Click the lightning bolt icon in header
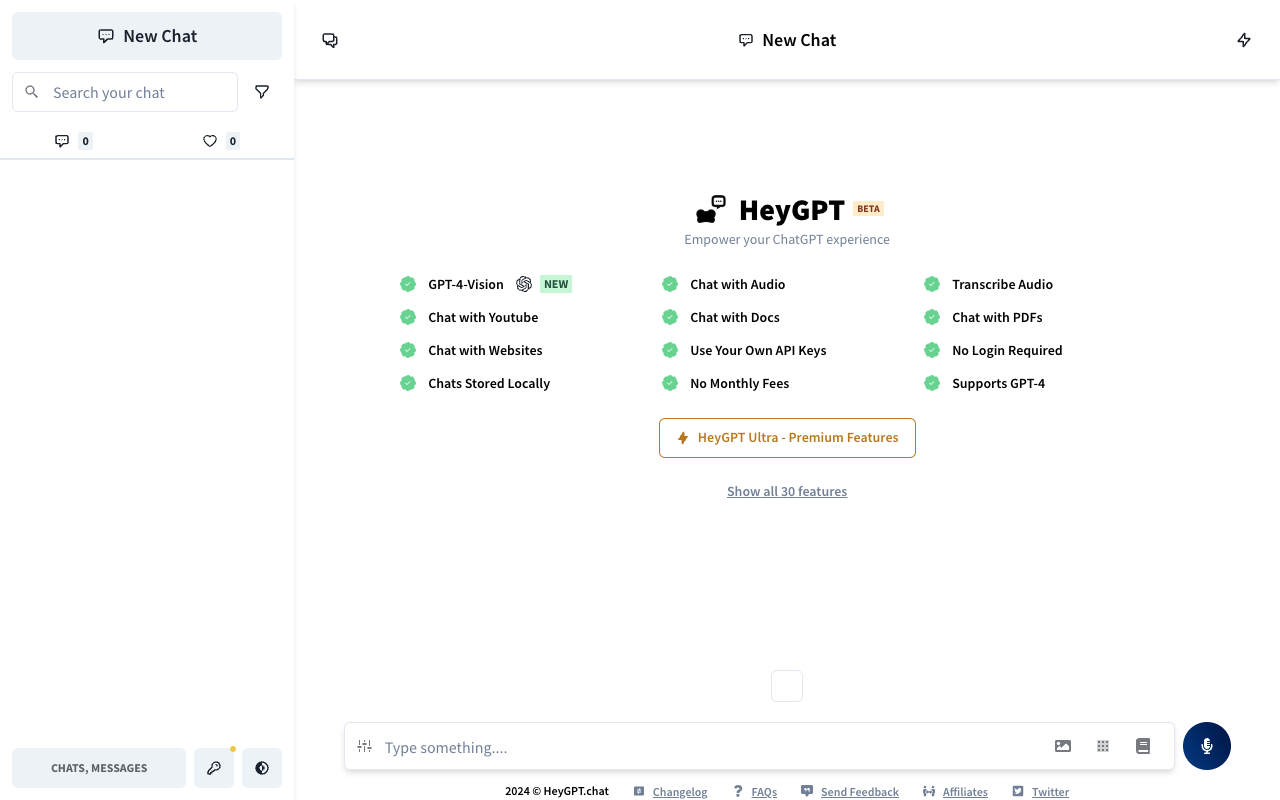 pos(1244,40)
